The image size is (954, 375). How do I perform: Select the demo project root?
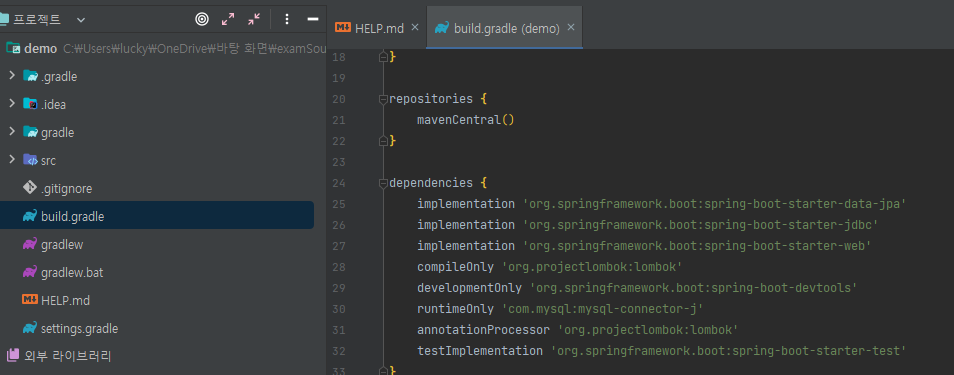41,49
